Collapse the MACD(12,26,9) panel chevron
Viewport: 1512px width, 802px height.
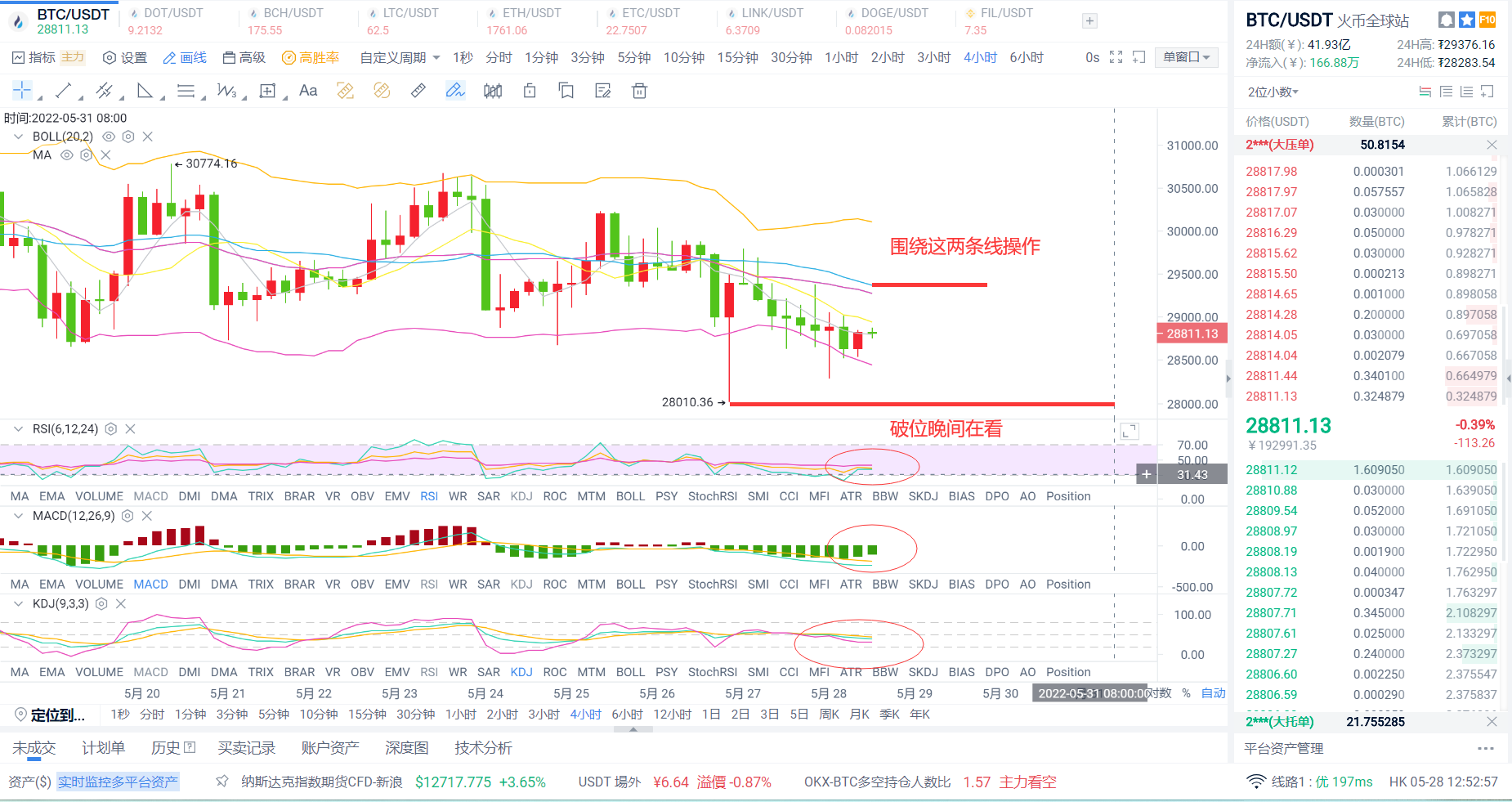tap(18, 516)
